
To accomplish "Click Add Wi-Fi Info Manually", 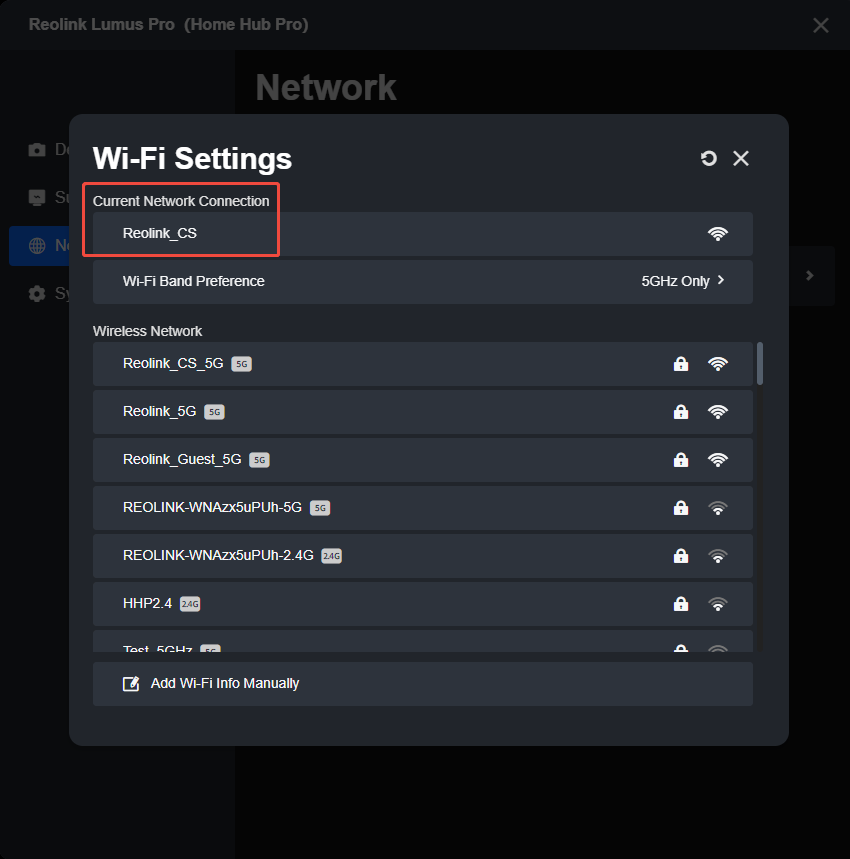I will click(423, 684).
